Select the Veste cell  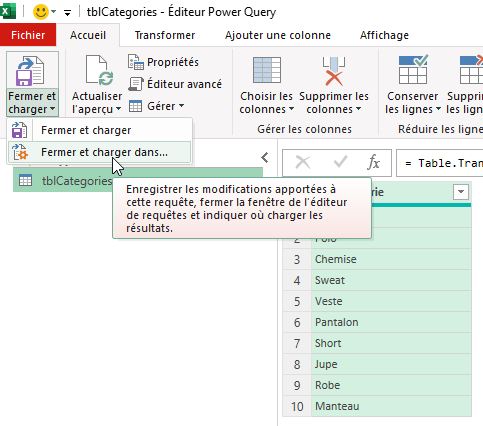(x=391, y=301)
